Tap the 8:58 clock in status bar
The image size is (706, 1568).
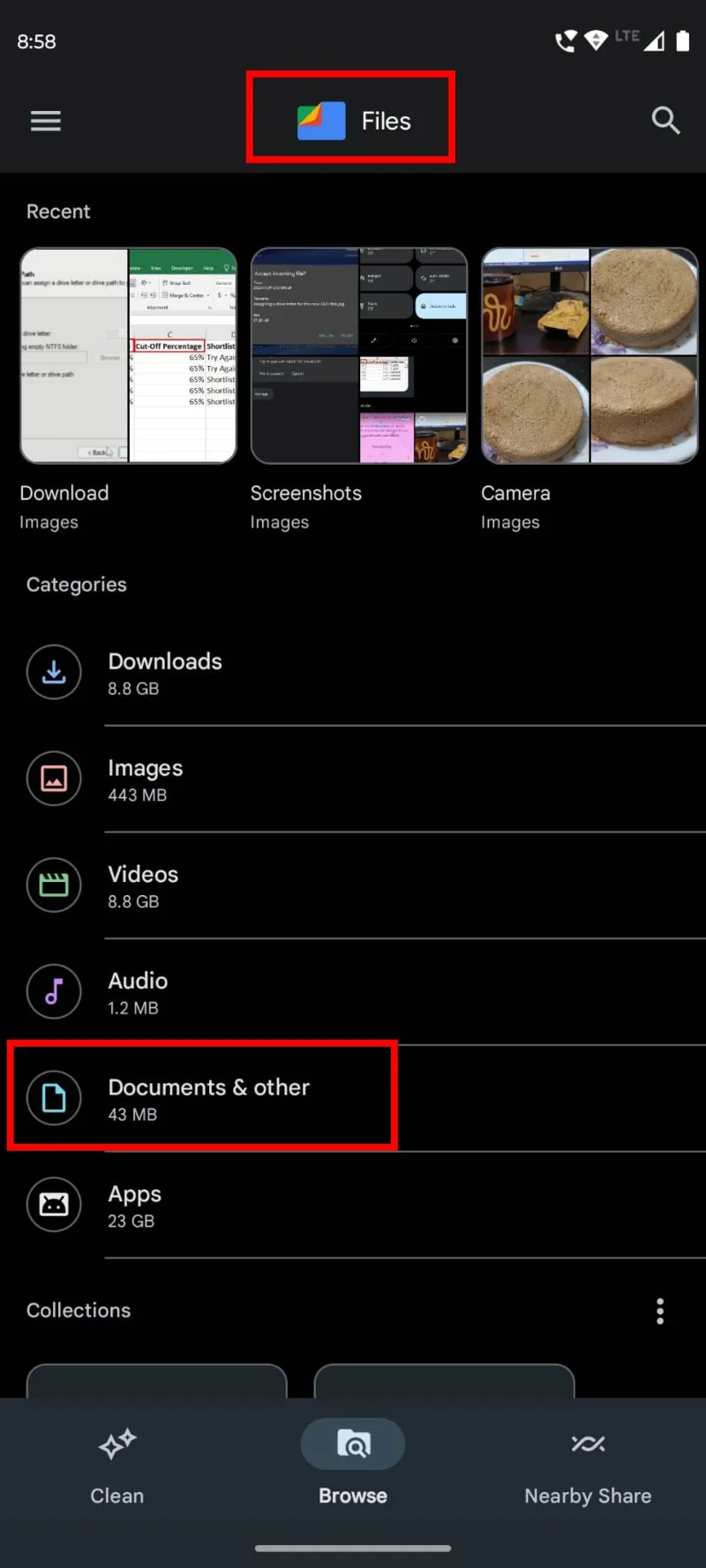click(x=36, y=41)
